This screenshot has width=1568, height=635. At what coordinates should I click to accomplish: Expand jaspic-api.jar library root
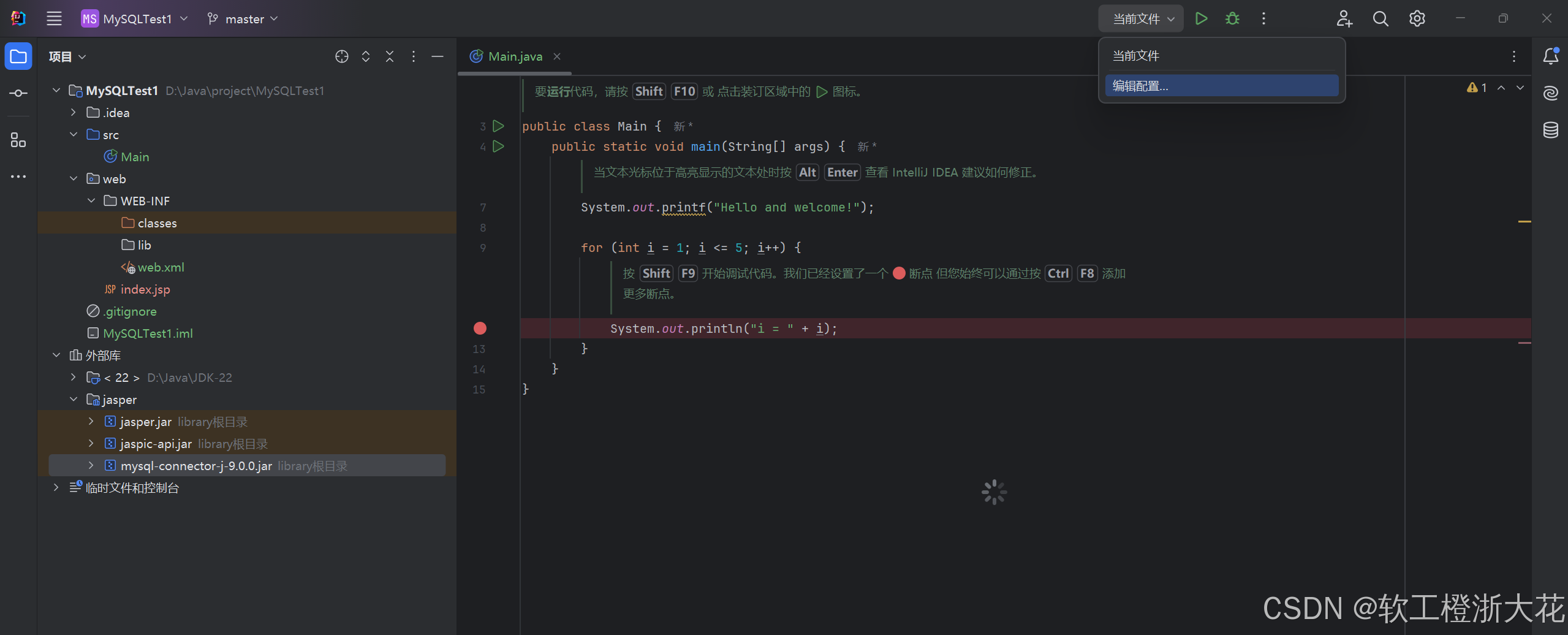coord(91,444)
